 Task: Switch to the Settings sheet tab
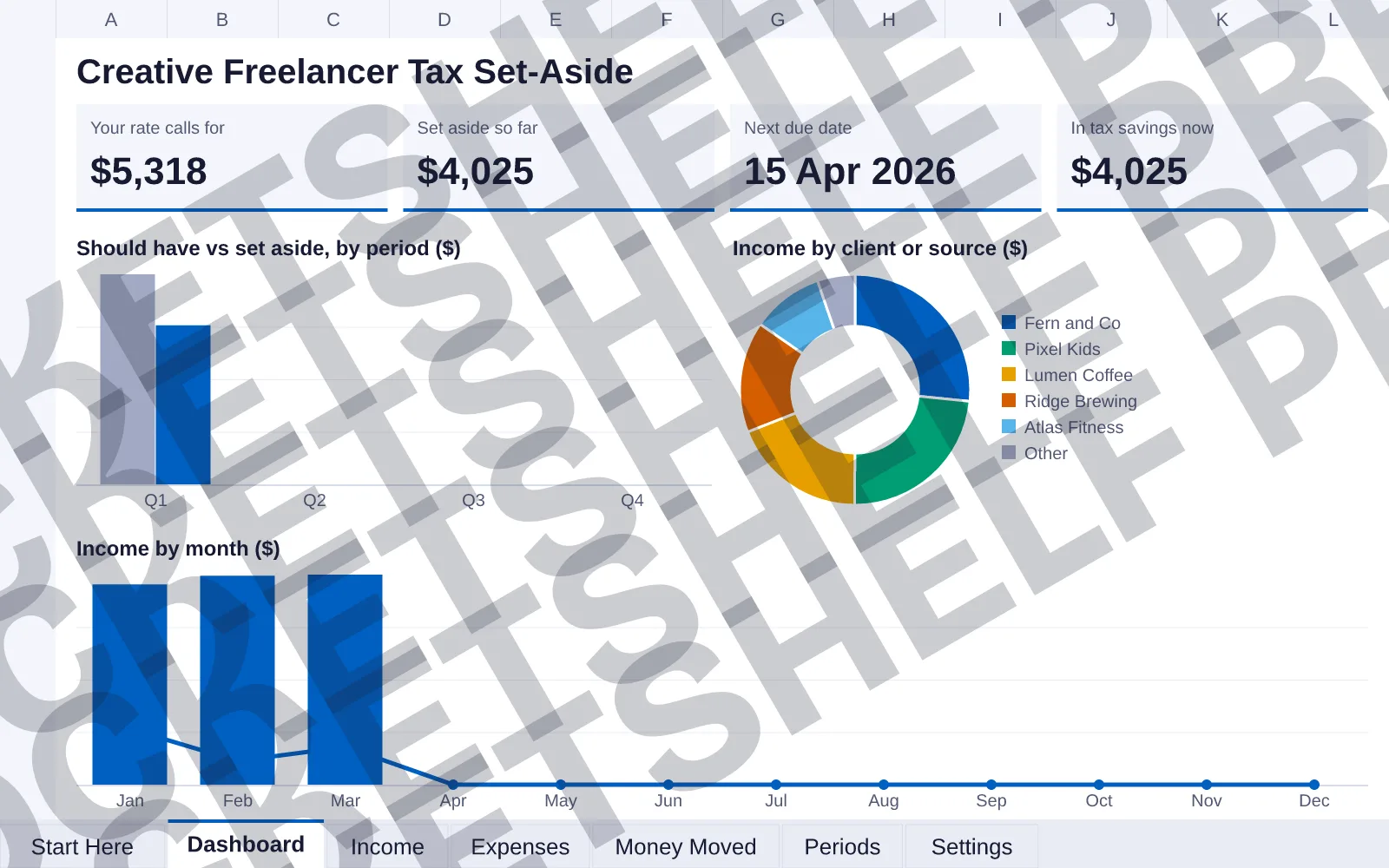971,846
